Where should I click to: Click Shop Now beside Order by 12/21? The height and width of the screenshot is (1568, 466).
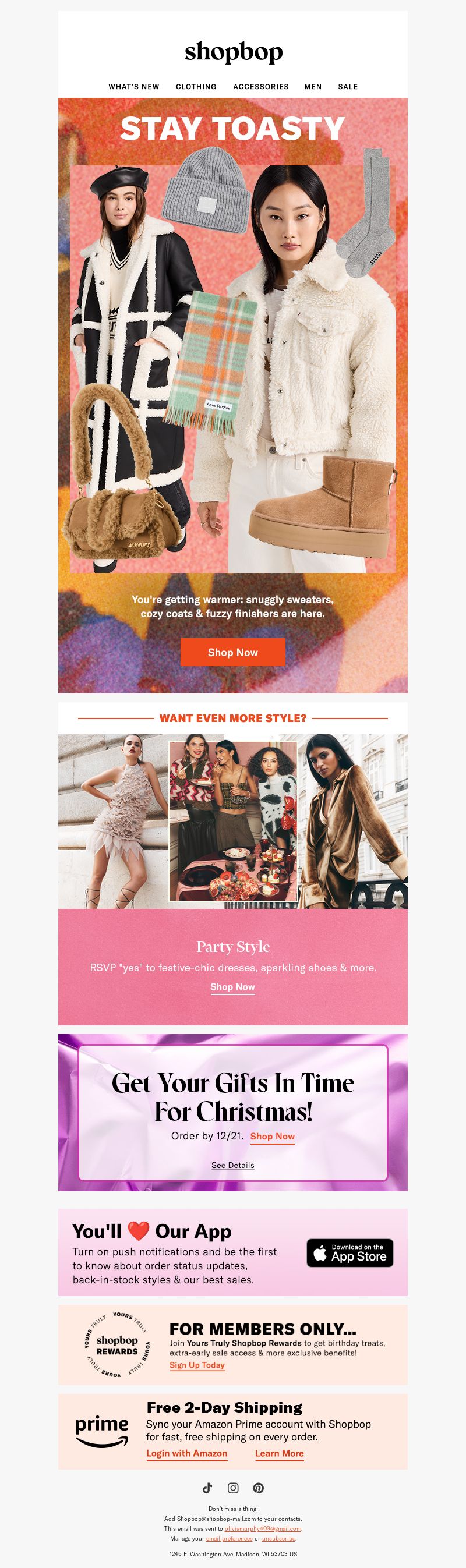(x=272, y=1137)
